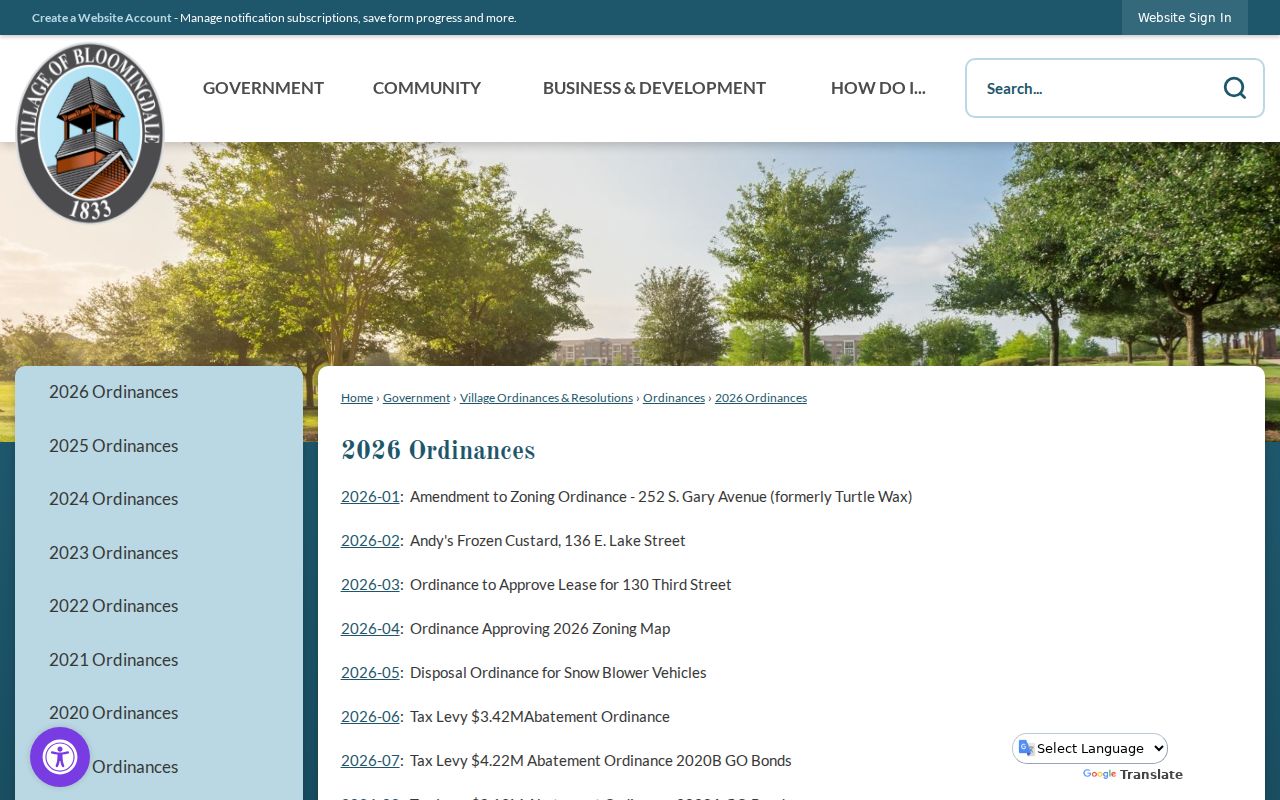Click "Ordinance to Approve Lease for 130 Third Street"
Screen dimensions: 1280x800
pos(571,585)
